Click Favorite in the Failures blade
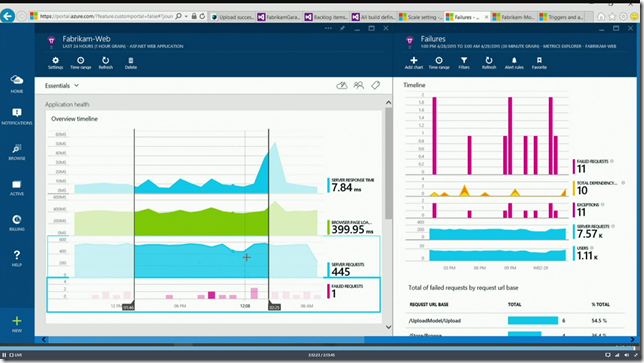This screenshot has width=644, height=363. 539,63
